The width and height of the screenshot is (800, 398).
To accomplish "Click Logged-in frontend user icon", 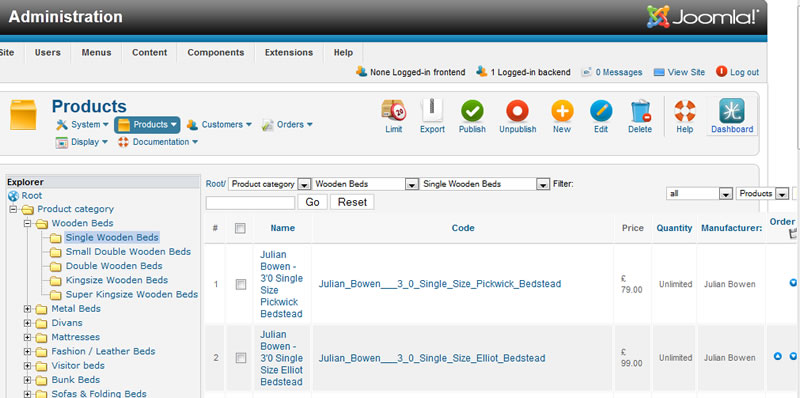I will 361,71.
